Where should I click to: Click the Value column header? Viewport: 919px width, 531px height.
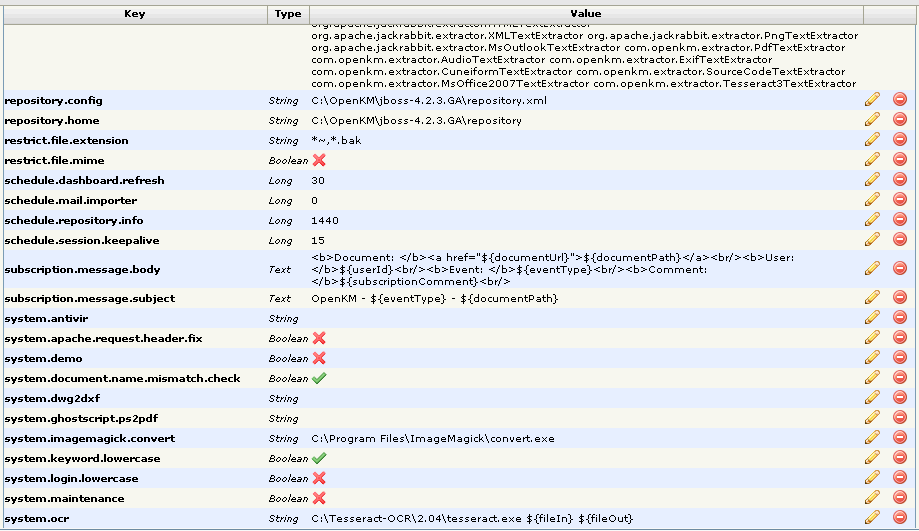(x=586, y=14)
